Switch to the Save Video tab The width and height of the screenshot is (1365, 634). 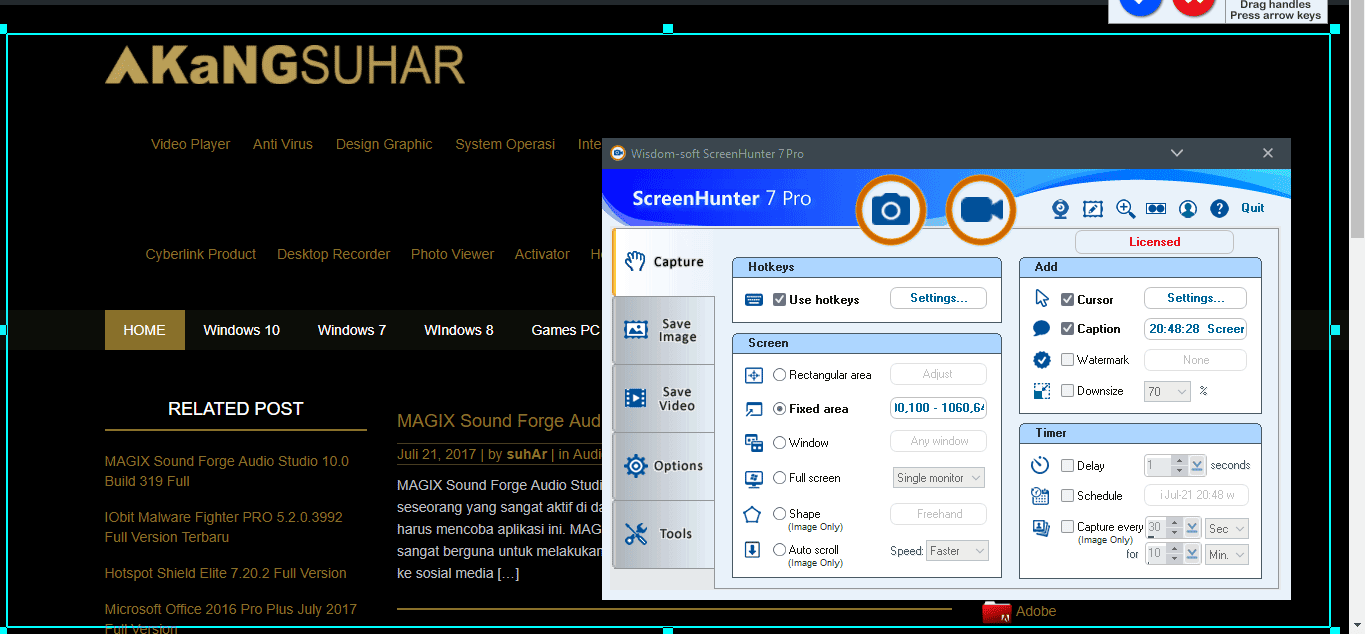(x=663, y=398)
